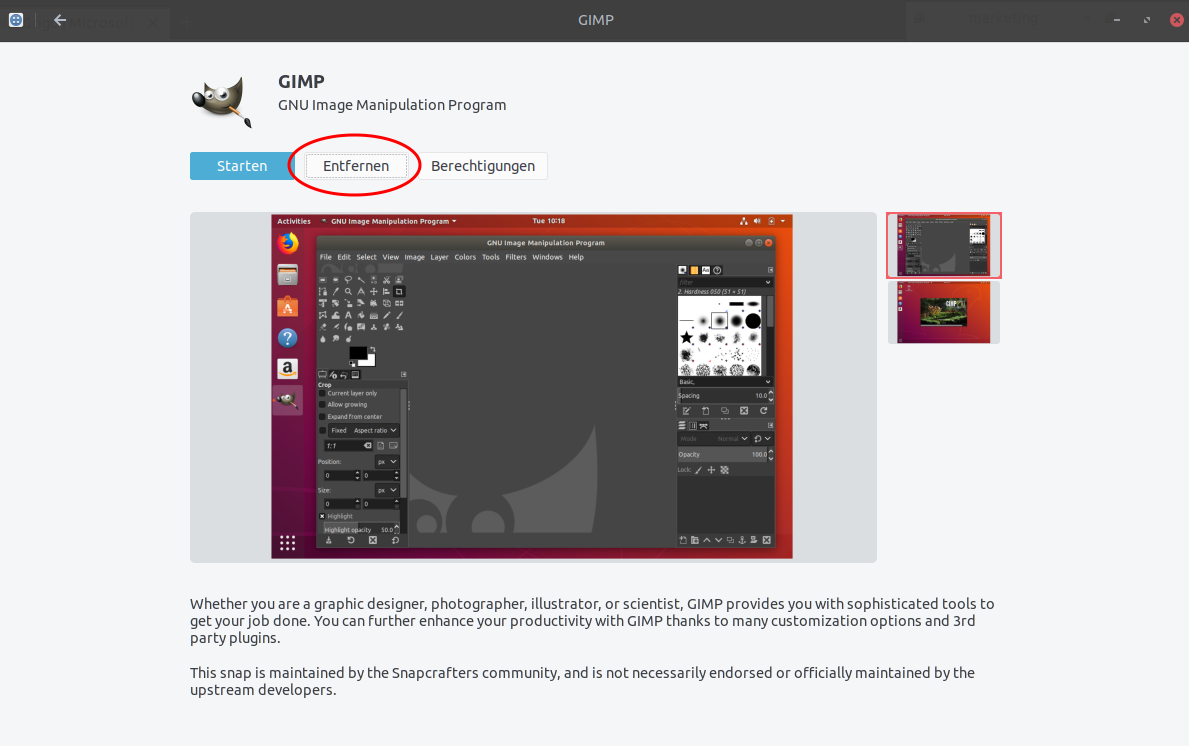
Task: Open the large GIMP screenshot preview
Action: 533,387
